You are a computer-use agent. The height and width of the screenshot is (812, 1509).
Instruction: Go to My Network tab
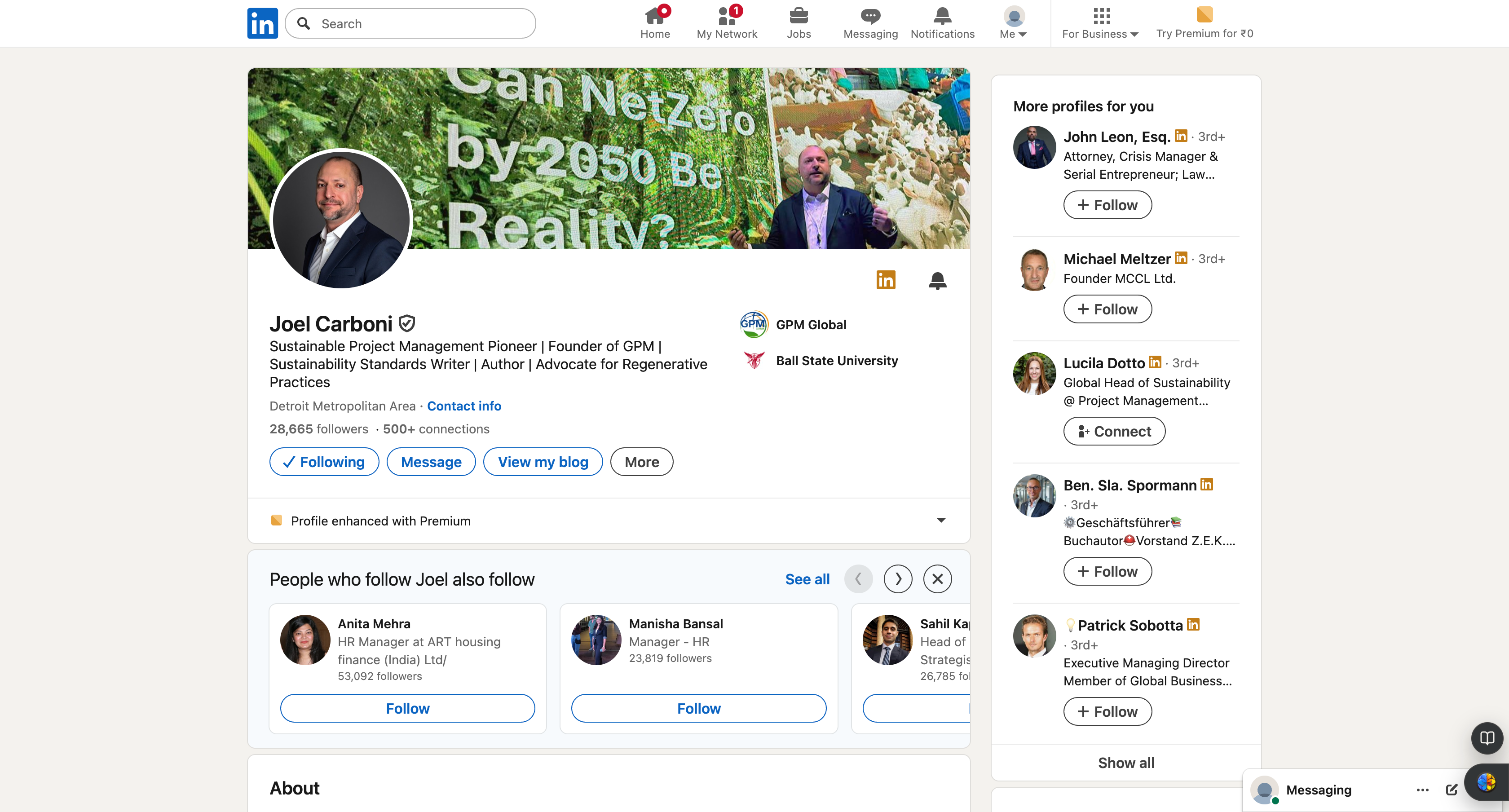[x=726, y=22]
